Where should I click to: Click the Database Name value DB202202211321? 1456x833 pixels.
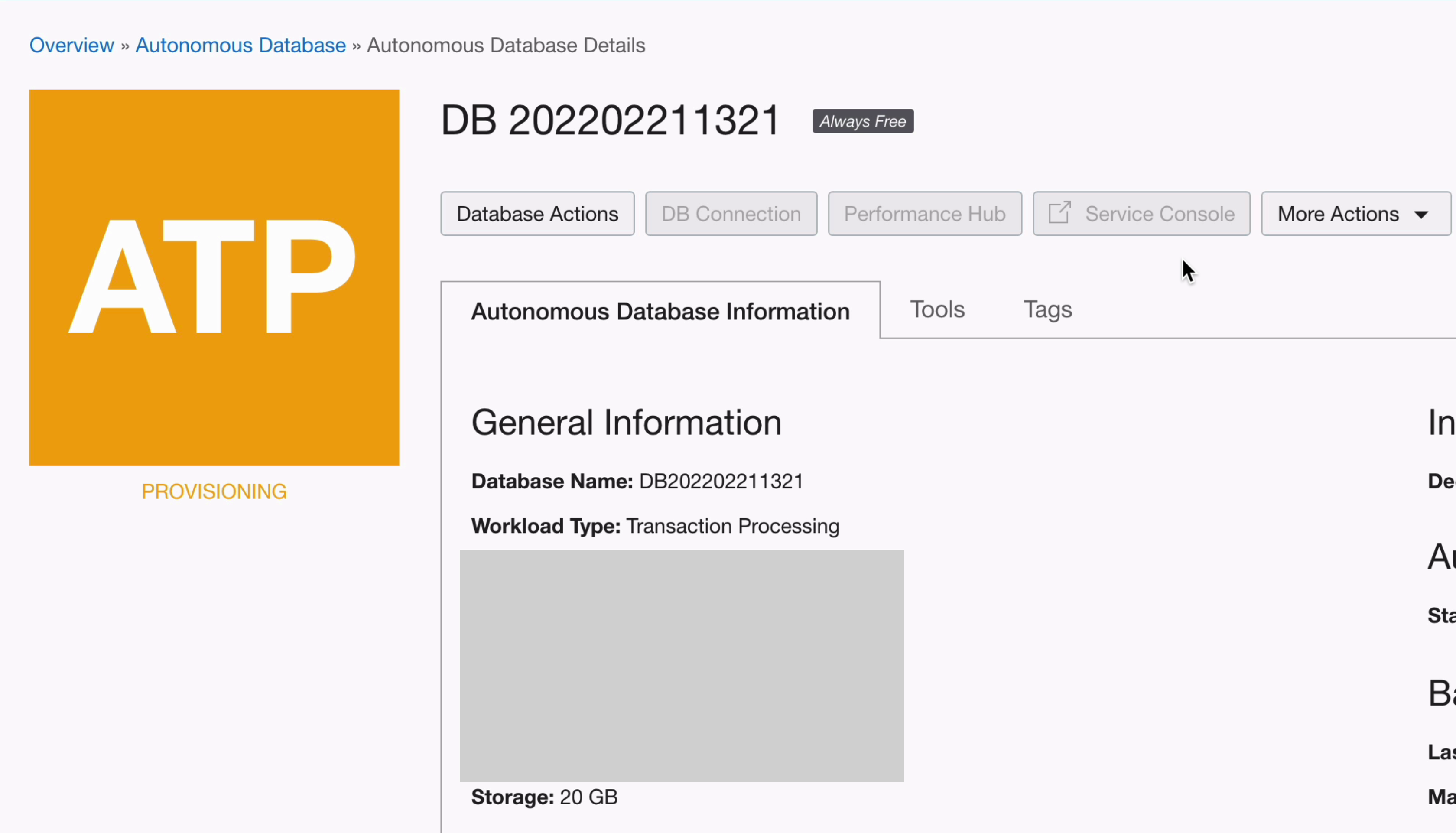pyautogui.click(x=721, y=482)
